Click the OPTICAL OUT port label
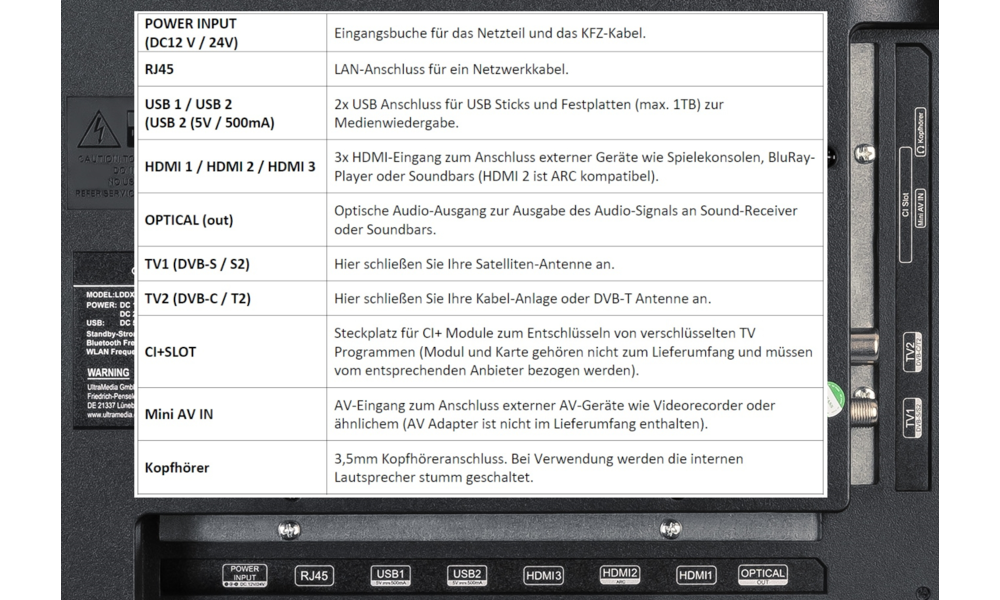 point(762,575)
